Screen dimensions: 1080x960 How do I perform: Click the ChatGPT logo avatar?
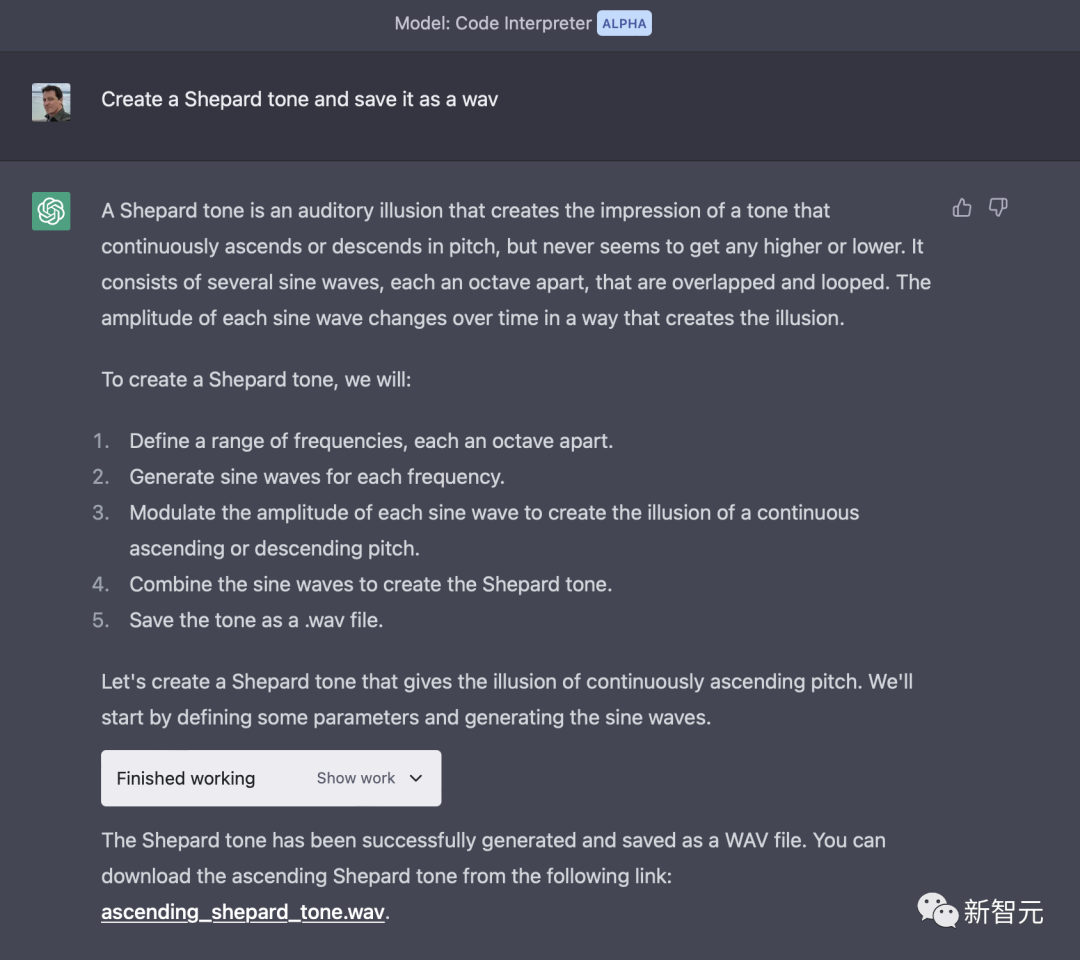(x=51, y=211)
